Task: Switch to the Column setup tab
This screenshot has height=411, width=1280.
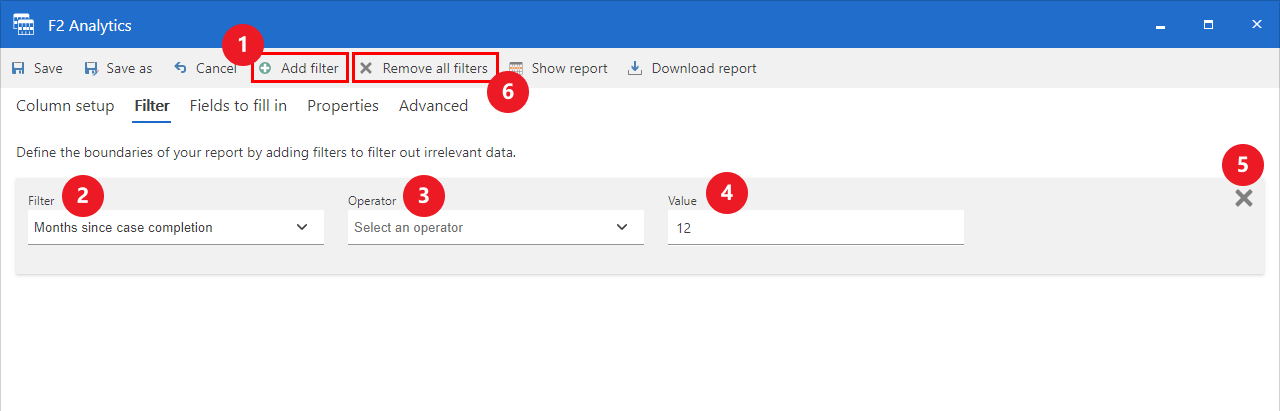Action: [65, 106]
